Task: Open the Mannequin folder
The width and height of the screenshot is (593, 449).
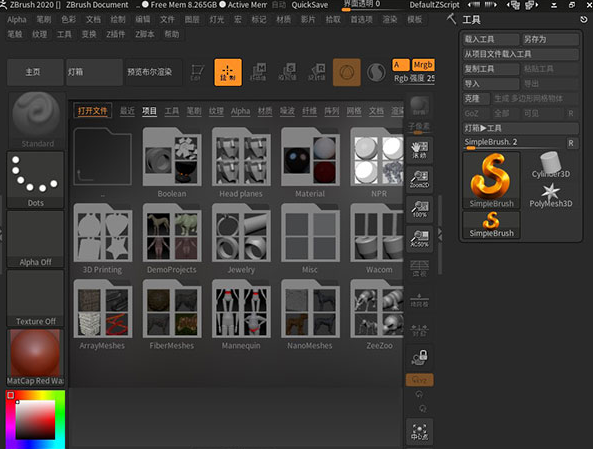Action: click(x=241, y=315)
